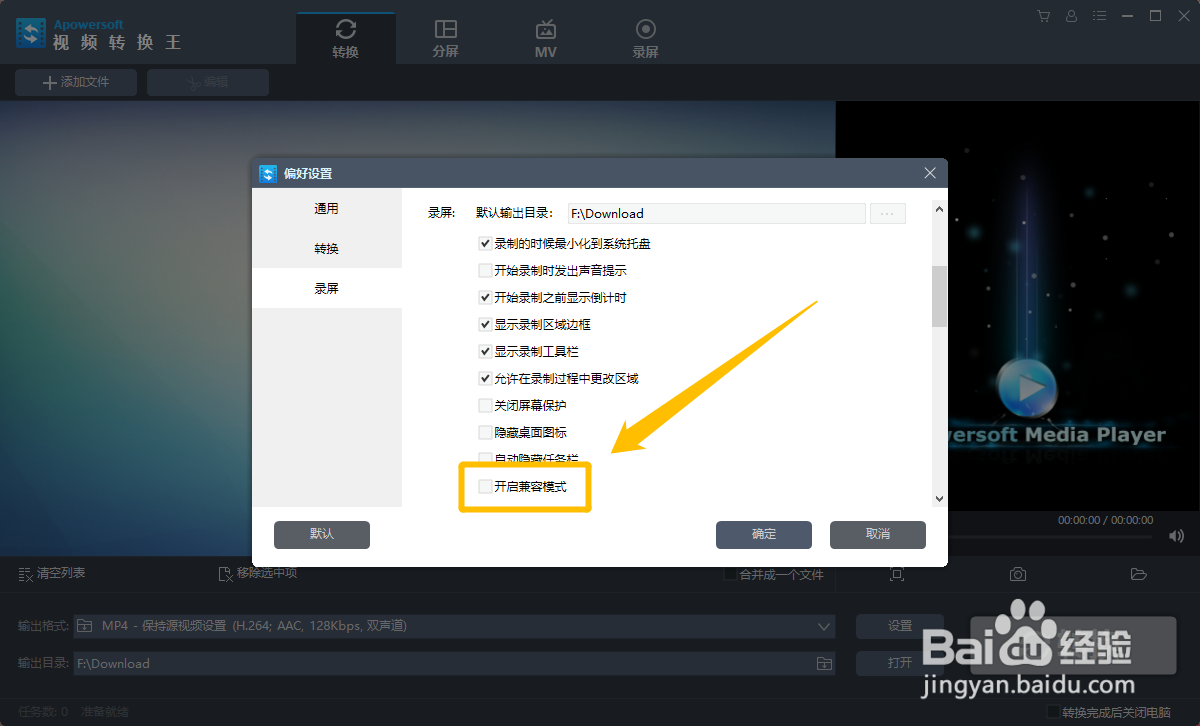Toggle 合并成一个文件 checkbox

click(730, 574)
